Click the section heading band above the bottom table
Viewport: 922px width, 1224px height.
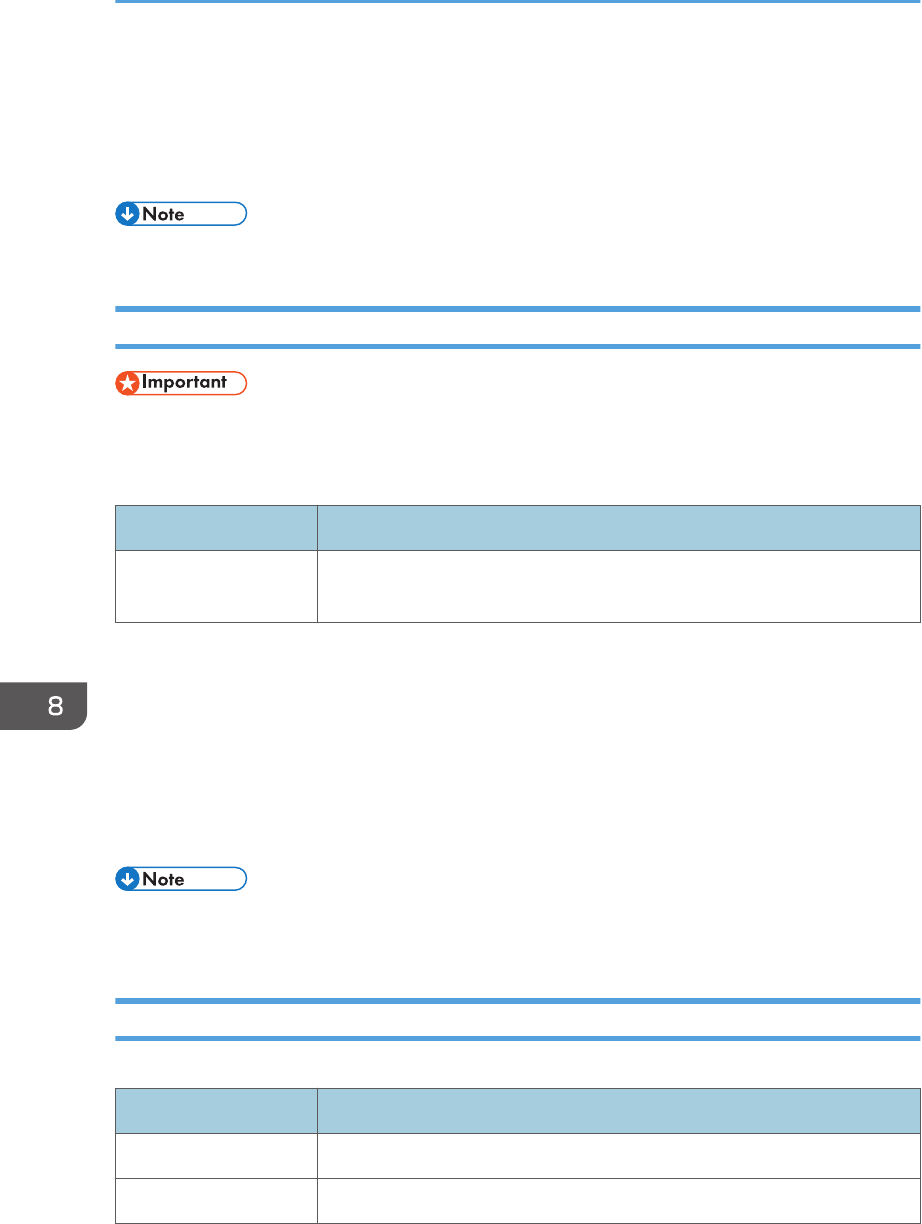[x=517, y=1019]
